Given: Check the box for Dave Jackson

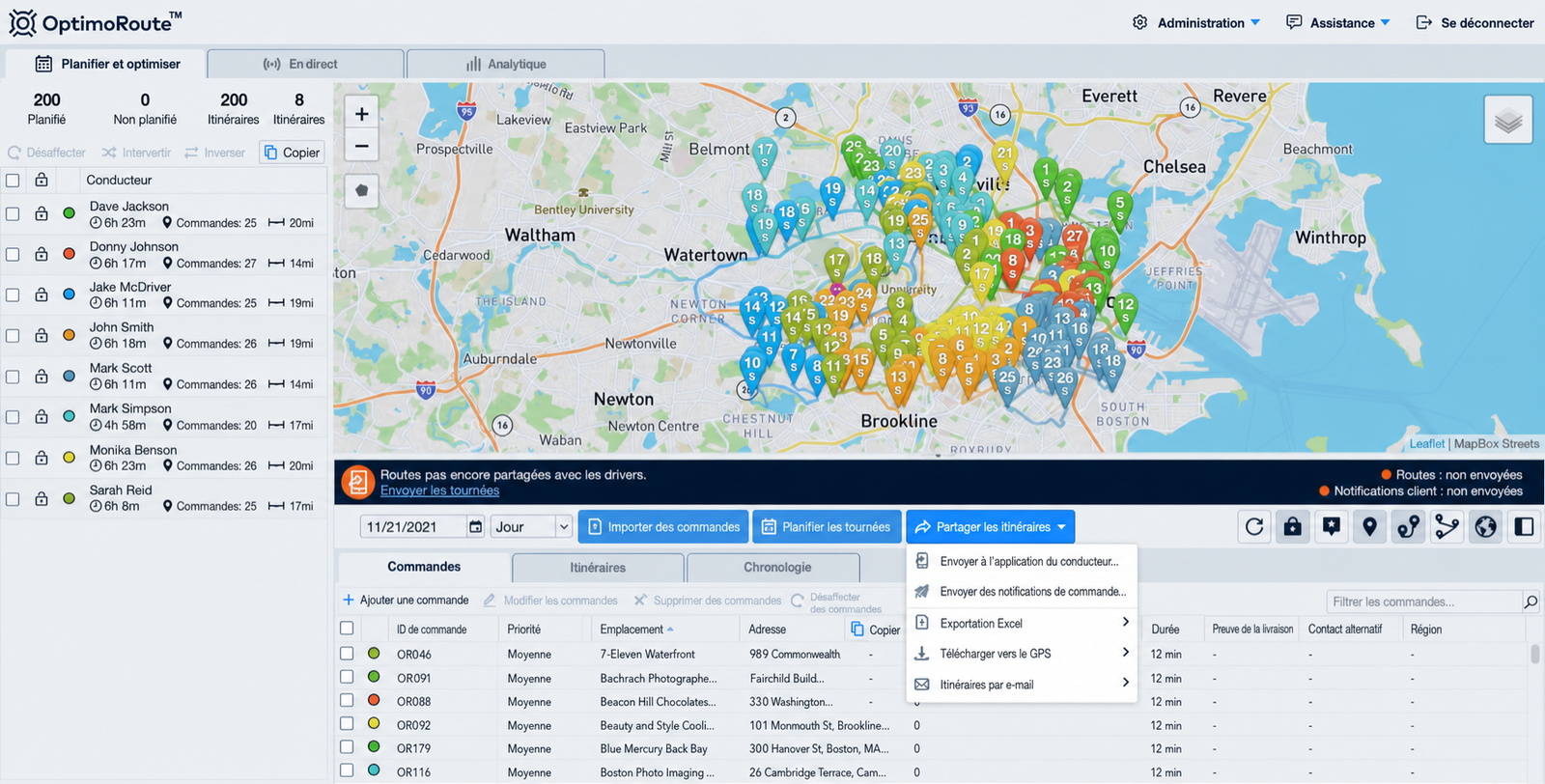Looking at the screenshot, I should [13, 213].
